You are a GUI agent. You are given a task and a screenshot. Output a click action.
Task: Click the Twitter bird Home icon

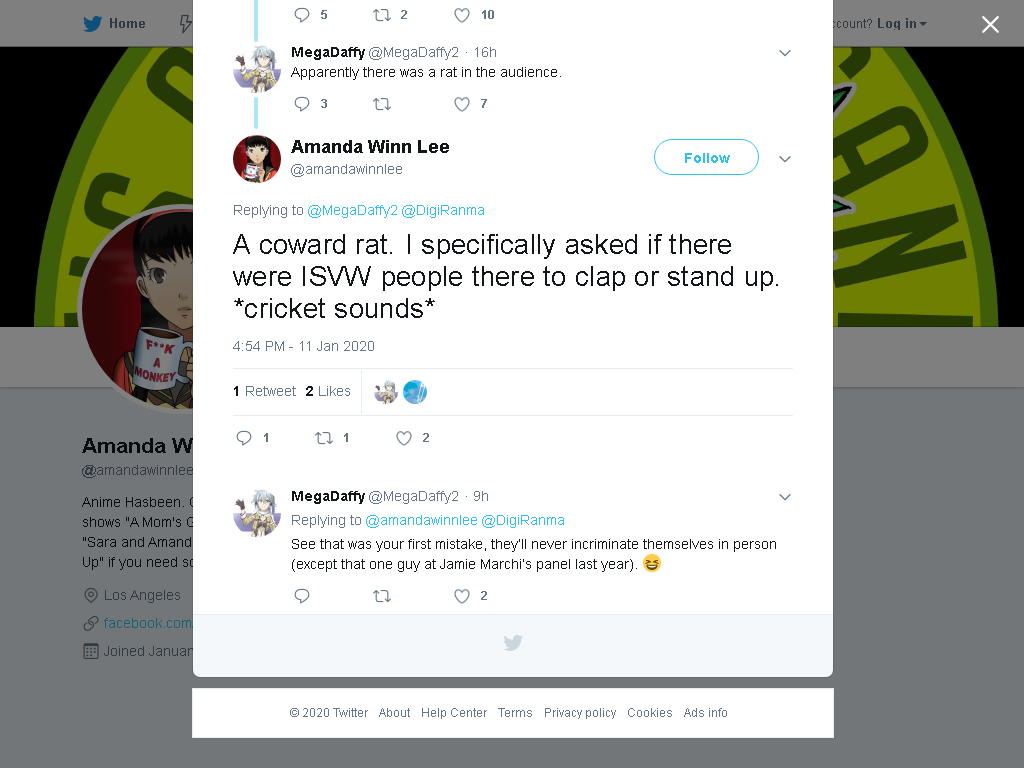[x=92, y=24]
